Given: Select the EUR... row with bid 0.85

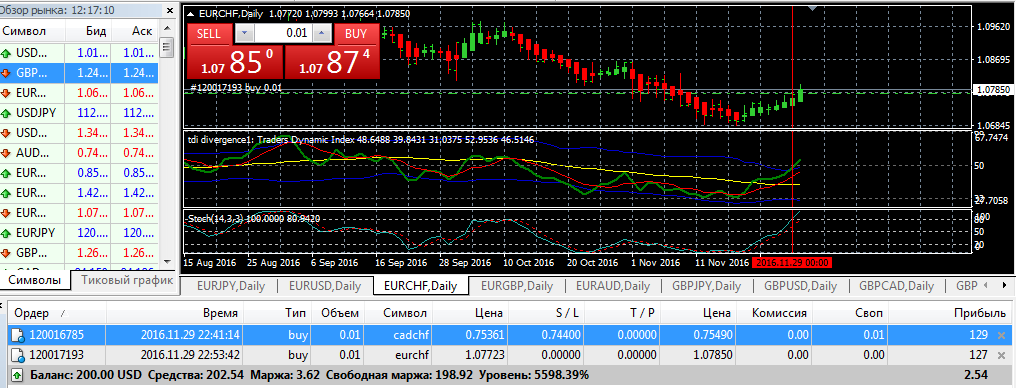Looking at the screenshot, I should [79, 173].
